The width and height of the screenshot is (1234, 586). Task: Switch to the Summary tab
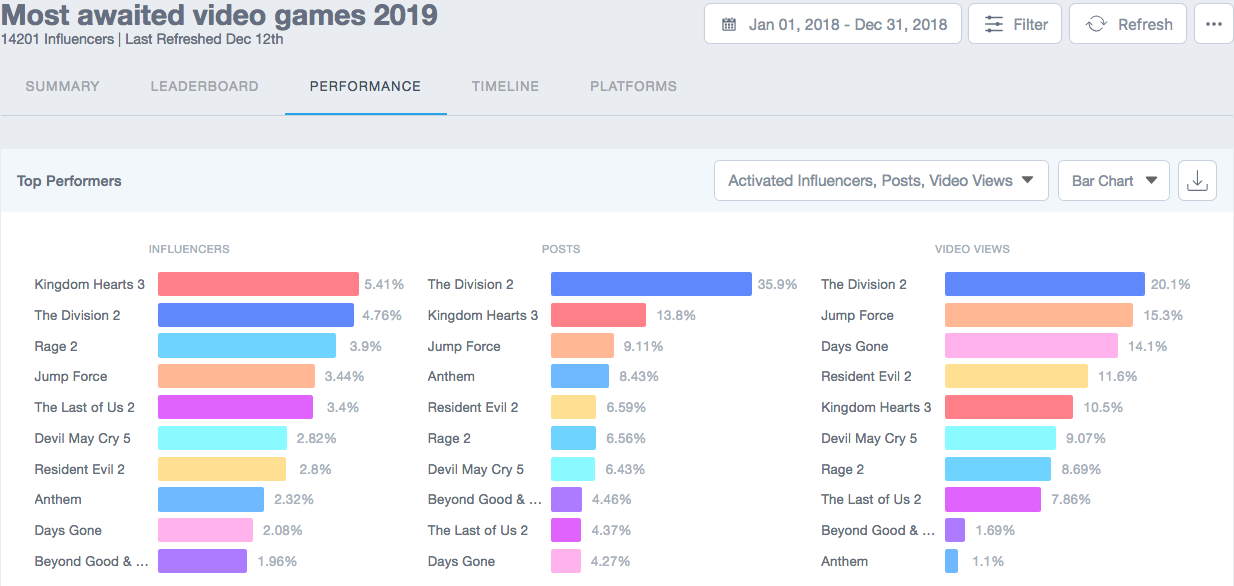[x=62, y=86]
